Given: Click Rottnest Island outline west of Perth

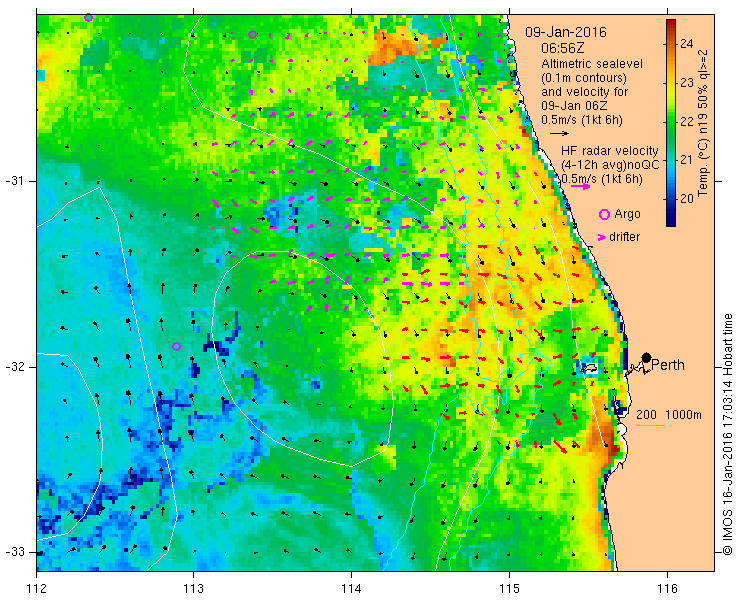Looking at the screenshot, I should tap(588, 368).
